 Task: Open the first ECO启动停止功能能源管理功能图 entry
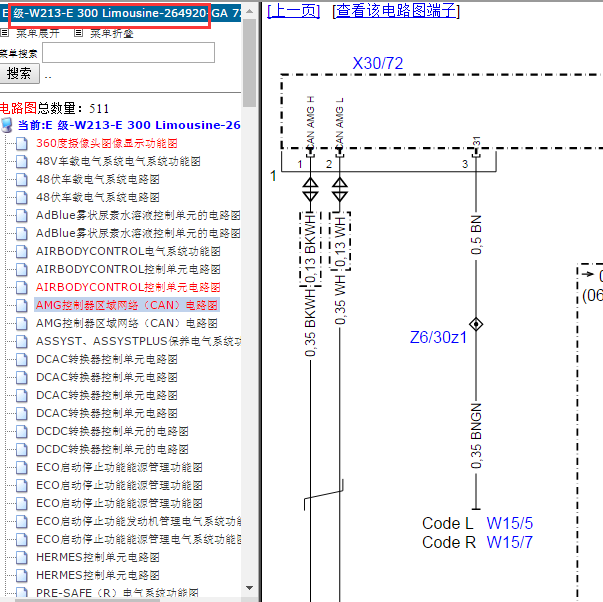click(x=119, y=467)
